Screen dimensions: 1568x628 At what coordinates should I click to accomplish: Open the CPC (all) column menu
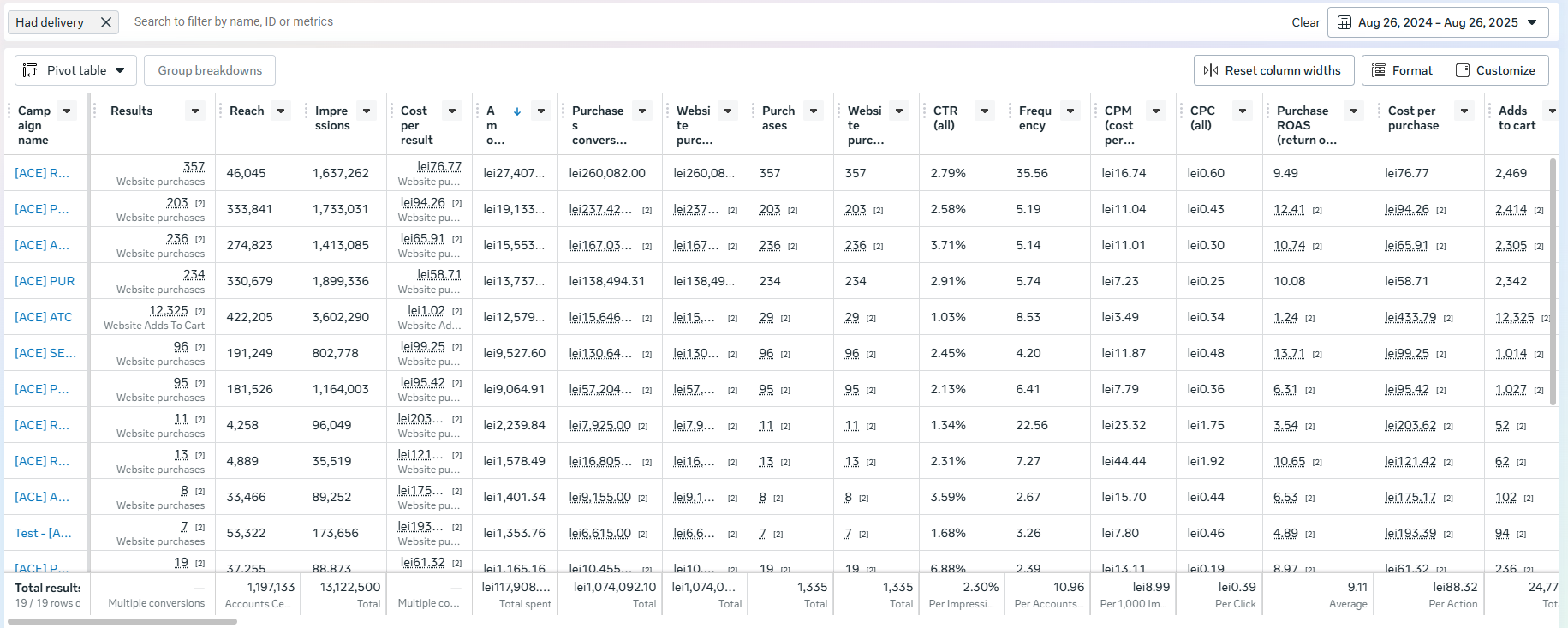(x=1242, y=111)
